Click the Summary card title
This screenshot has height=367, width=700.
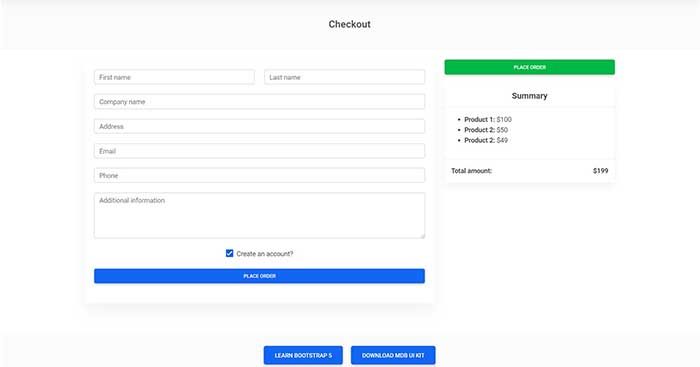tap(529, 96)
